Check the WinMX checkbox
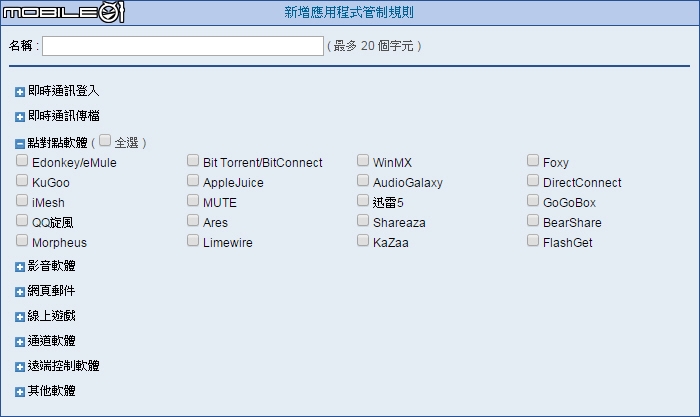 tap(363, 160)
